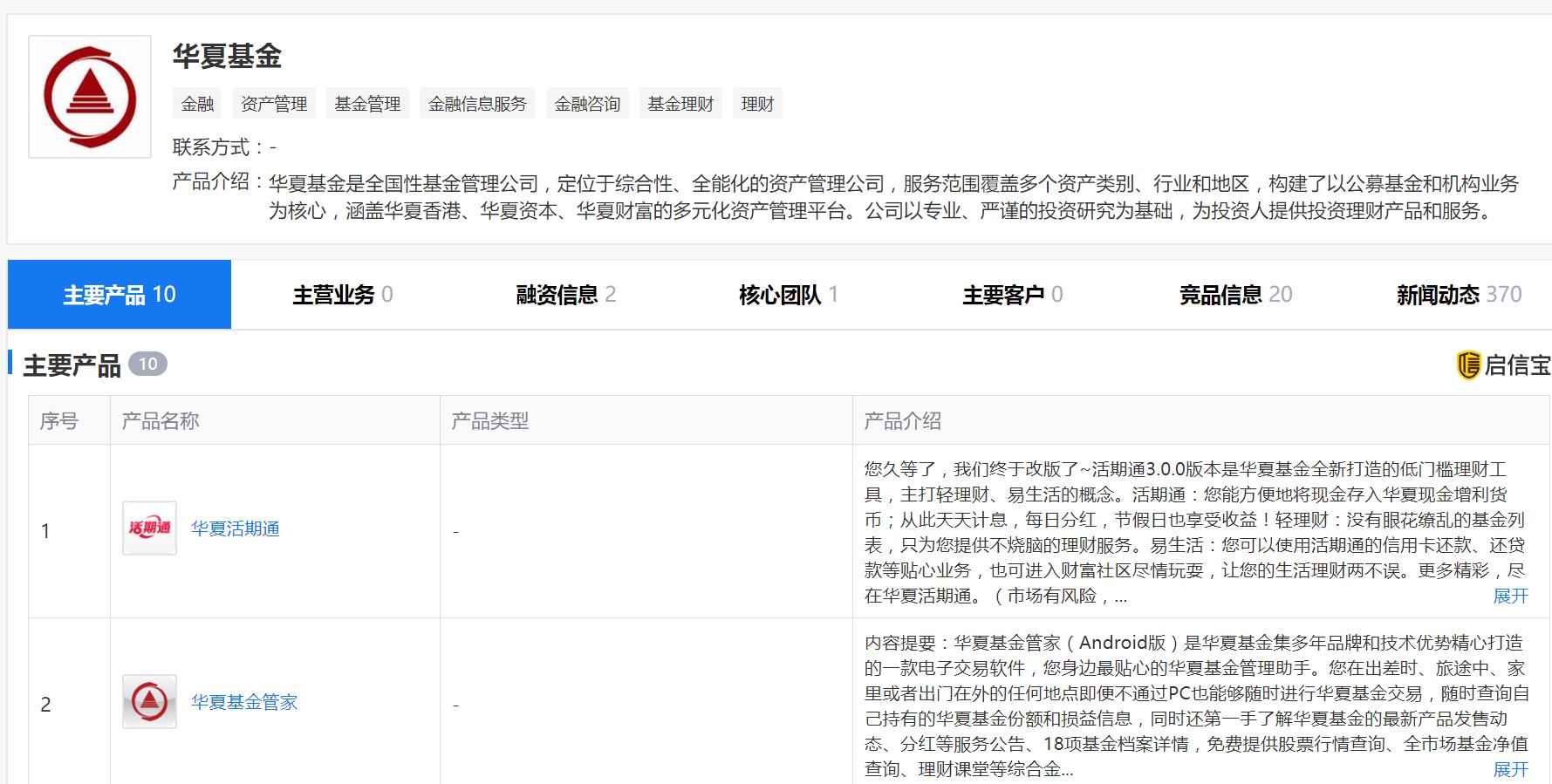The width and height of the screenshot is (1552, 784).
Task: Click the 华夏基金管家 product icon
Action: pyautogui.click(x=149, y=701)
